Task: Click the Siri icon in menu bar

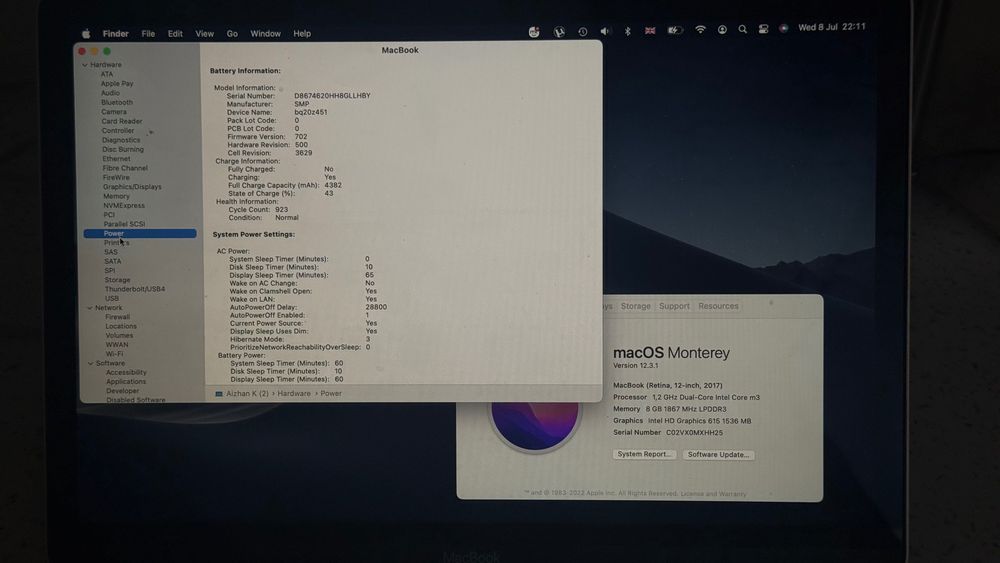Action: [784, 28]
